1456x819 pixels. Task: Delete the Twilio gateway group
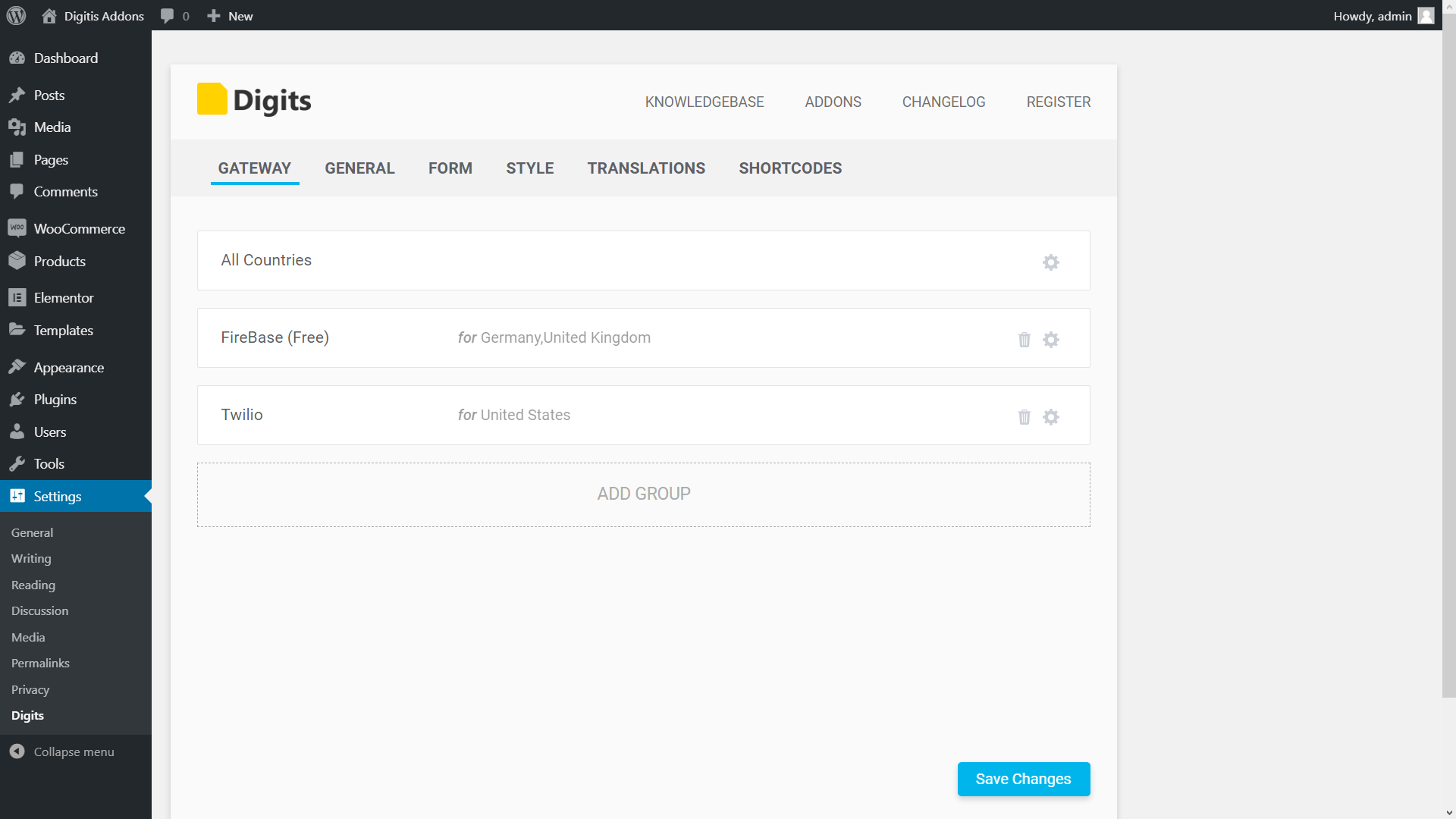pos(1025,417)
